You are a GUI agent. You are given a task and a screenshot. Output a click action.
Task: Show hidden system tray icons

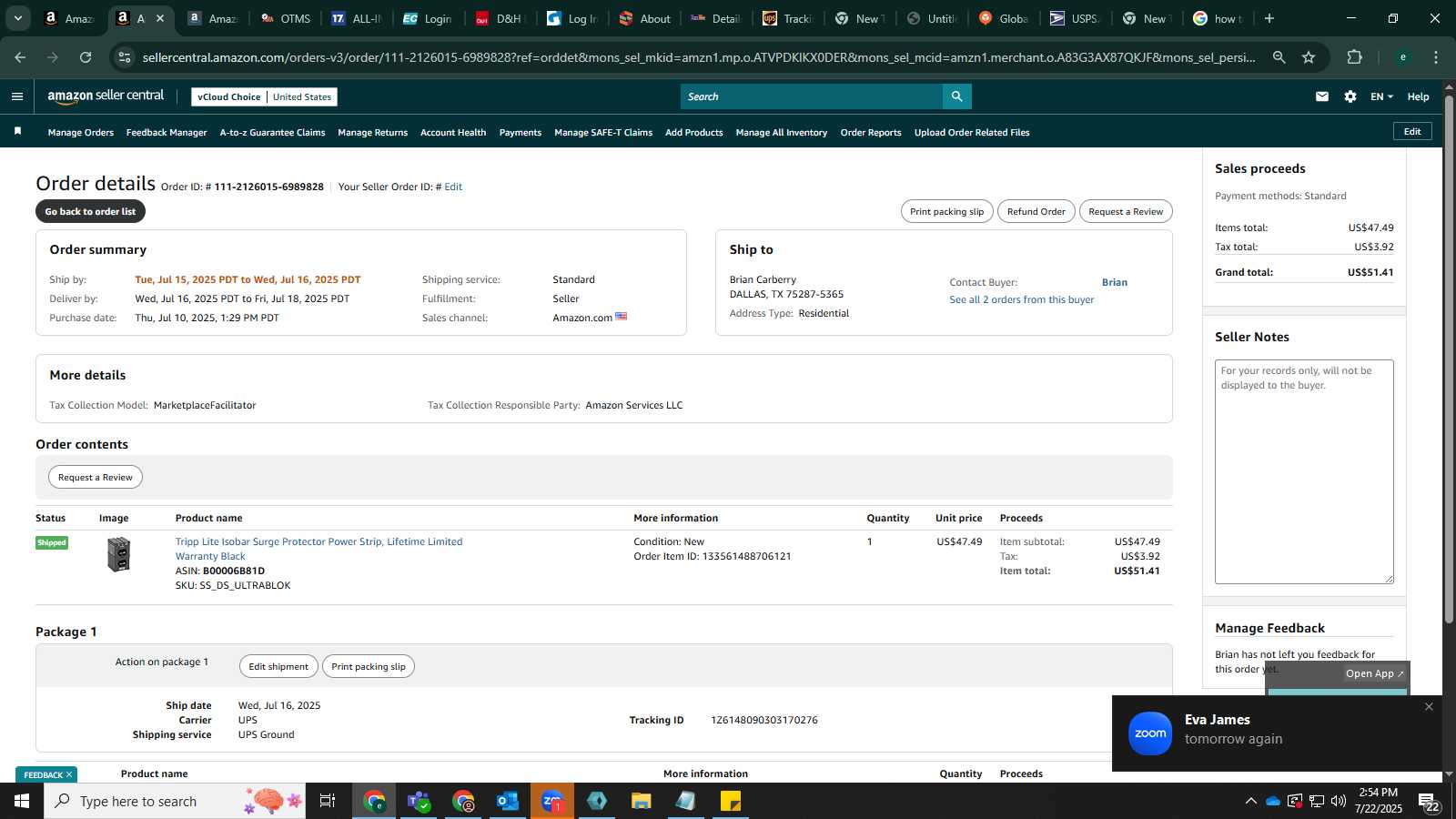coord(1251,801)
